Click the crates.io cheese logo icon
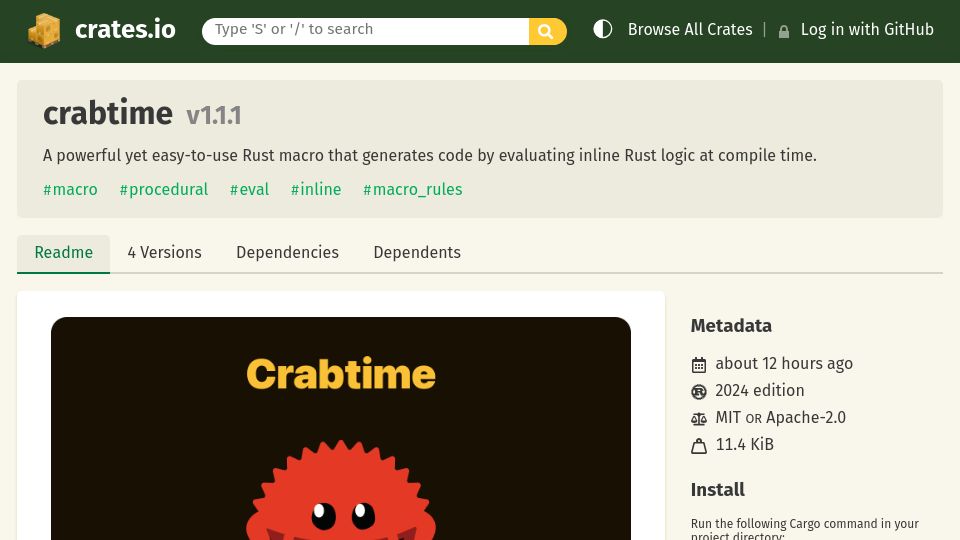960x540 pixels. pyautogui.click(x=44, y=30)
